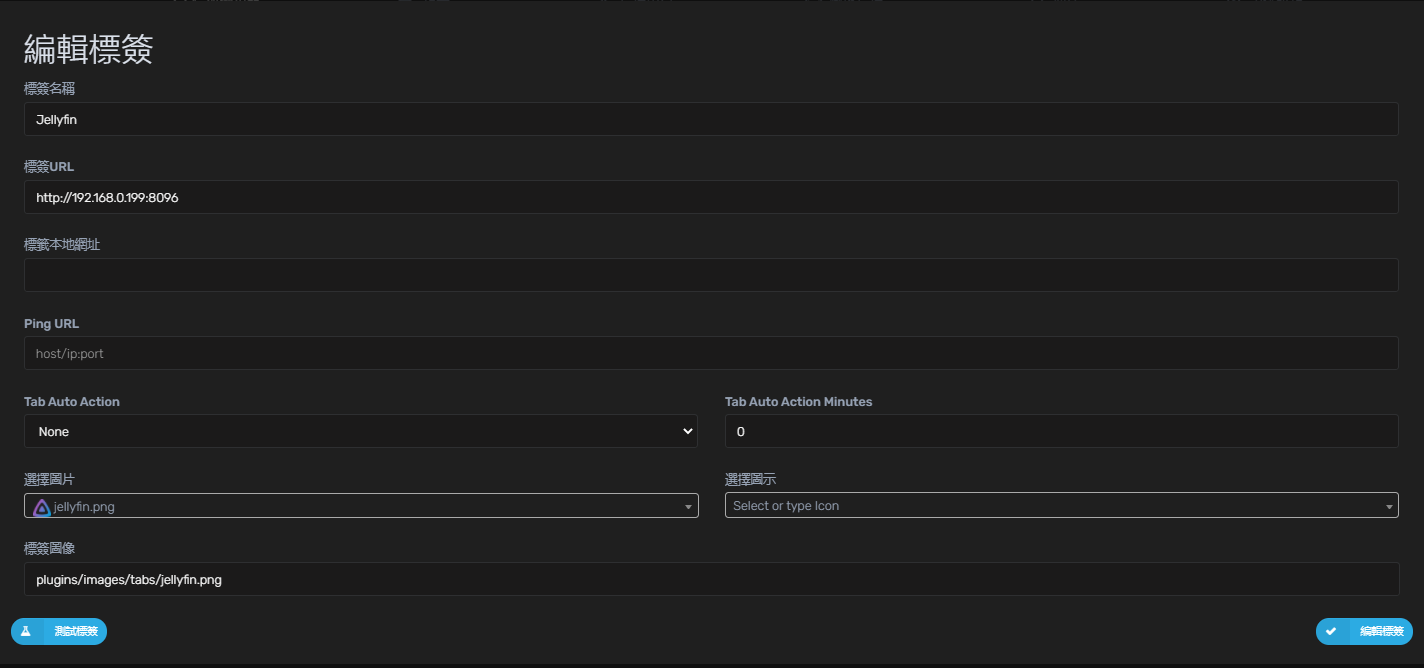Focus the empty 標籤本地網址 field

click(710, 275)
